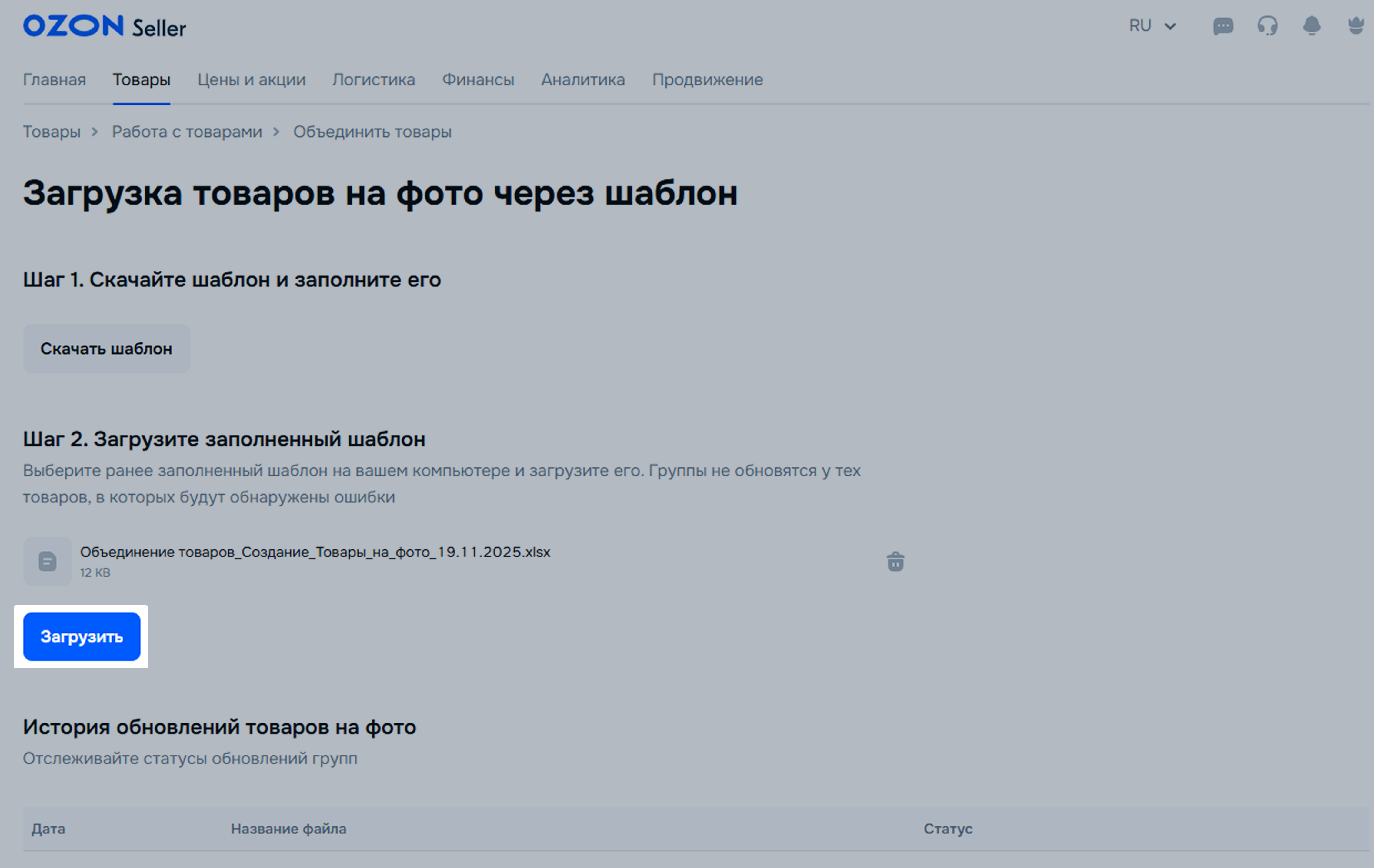This screenshot has height=868, width=1374.
Task: Switch to Цены и акции tab
Action: pos(251,80)
